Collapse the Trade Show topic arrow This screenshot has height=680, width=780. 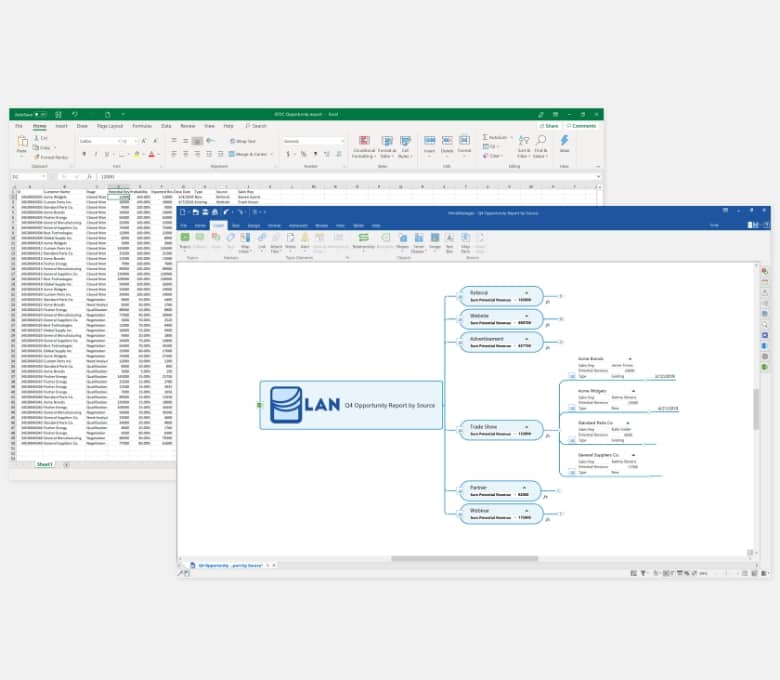[526, 427]
